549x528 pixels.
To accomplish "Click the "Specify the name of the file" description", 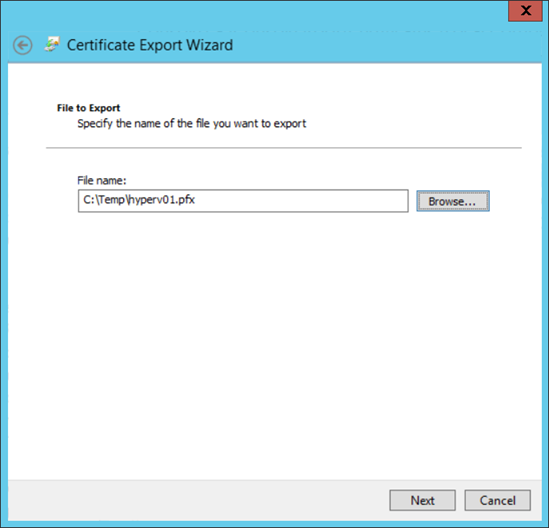I will (192, 124).
